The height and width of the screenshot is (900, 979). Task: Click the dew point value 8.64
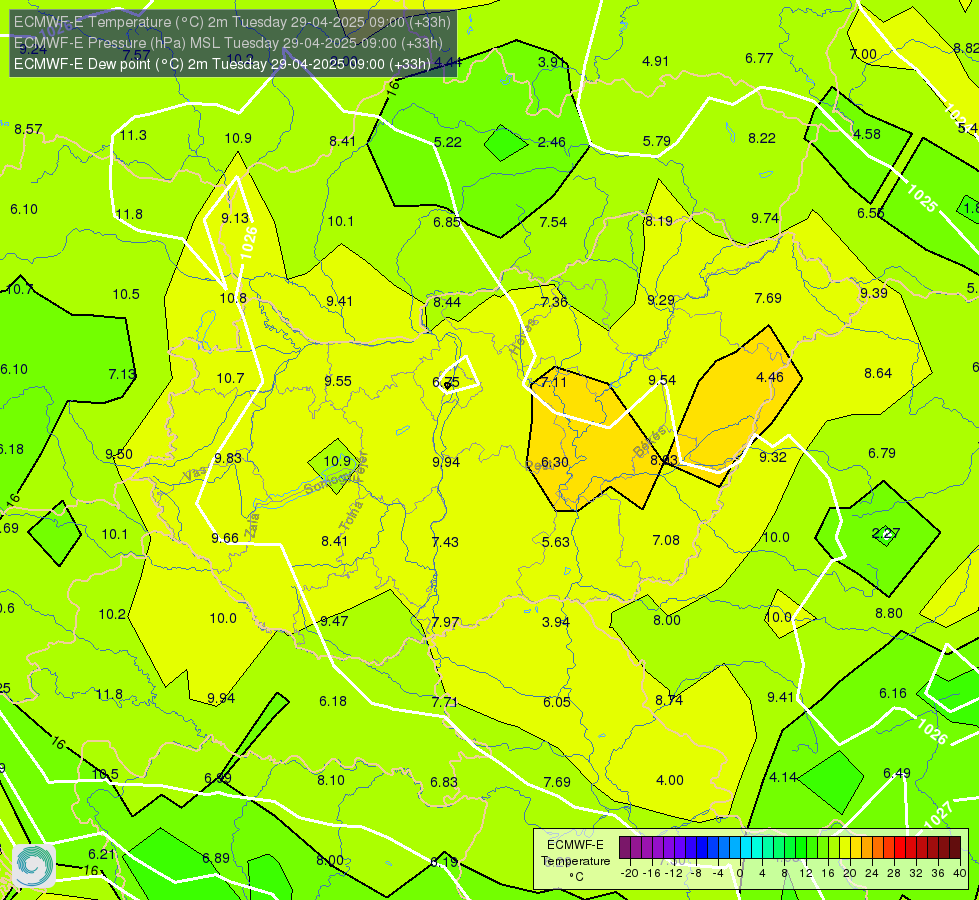click(878, 373)
